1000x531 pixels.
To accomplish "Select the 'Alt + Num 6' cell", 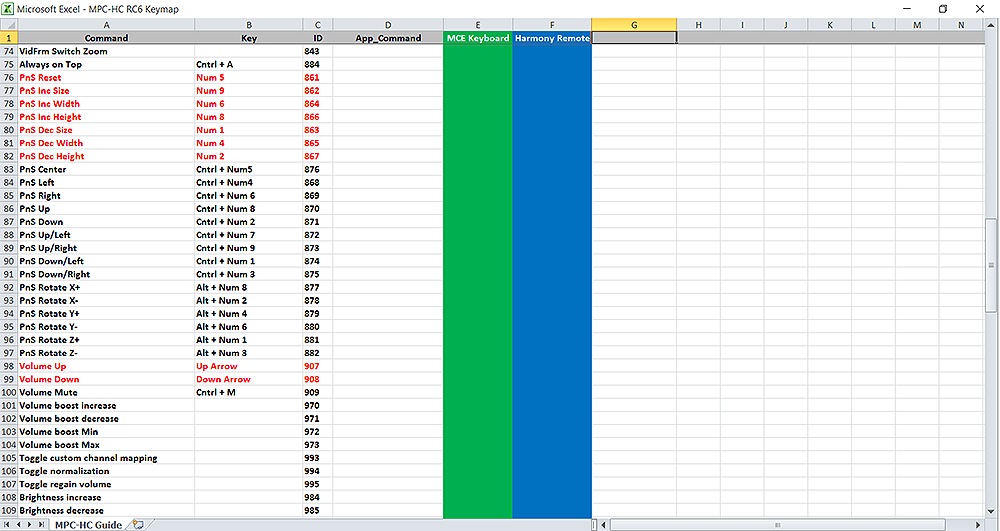I will coord(249,327).
